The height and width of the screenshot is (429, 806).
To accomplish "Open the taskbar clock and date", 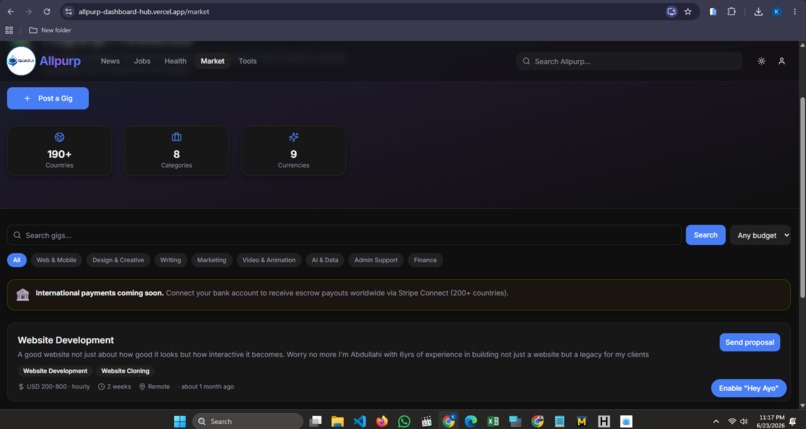I will (770, 421).
